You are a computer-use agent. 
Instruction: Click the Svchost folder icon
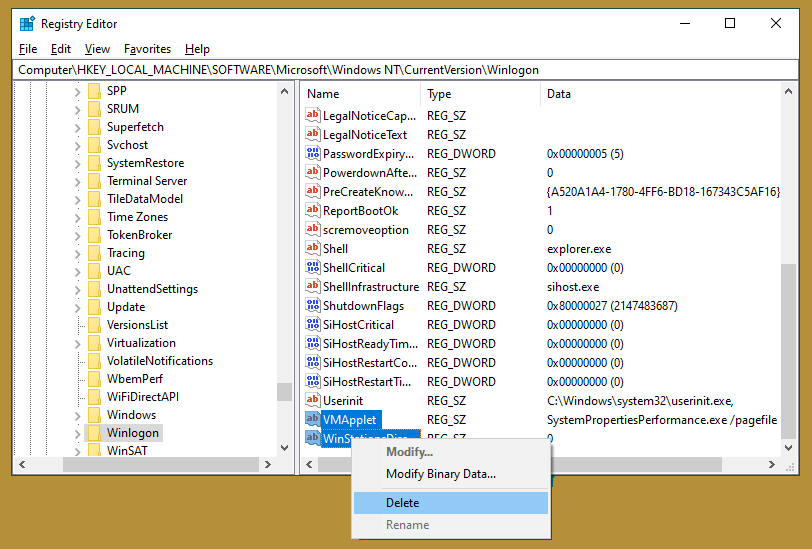click(x=94, y=145)
